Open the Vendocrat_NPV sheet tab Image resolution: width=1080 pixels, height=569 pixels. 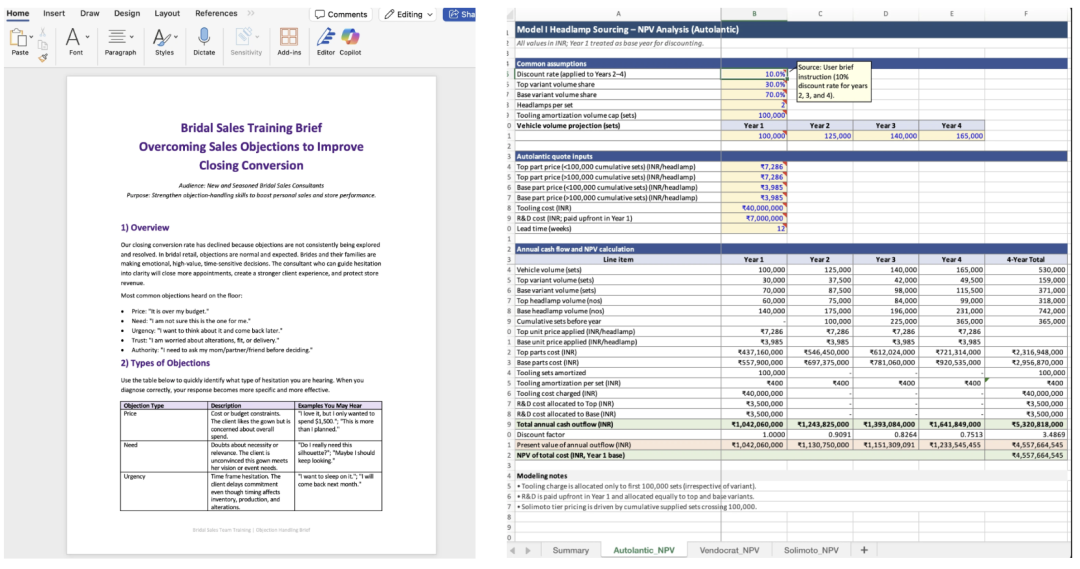pos(729,550)
